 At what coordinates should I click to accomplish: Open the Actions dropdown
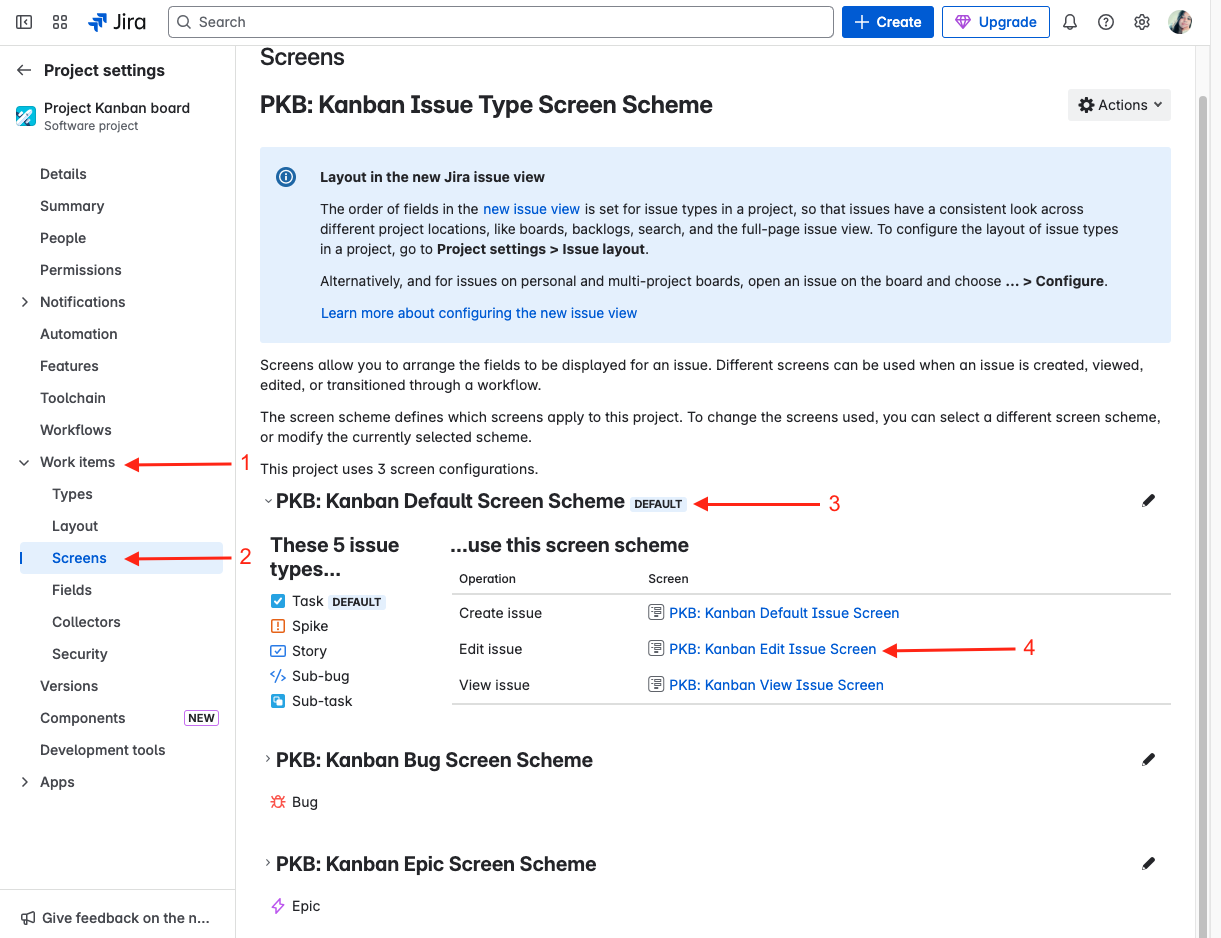coord(1119,105)
